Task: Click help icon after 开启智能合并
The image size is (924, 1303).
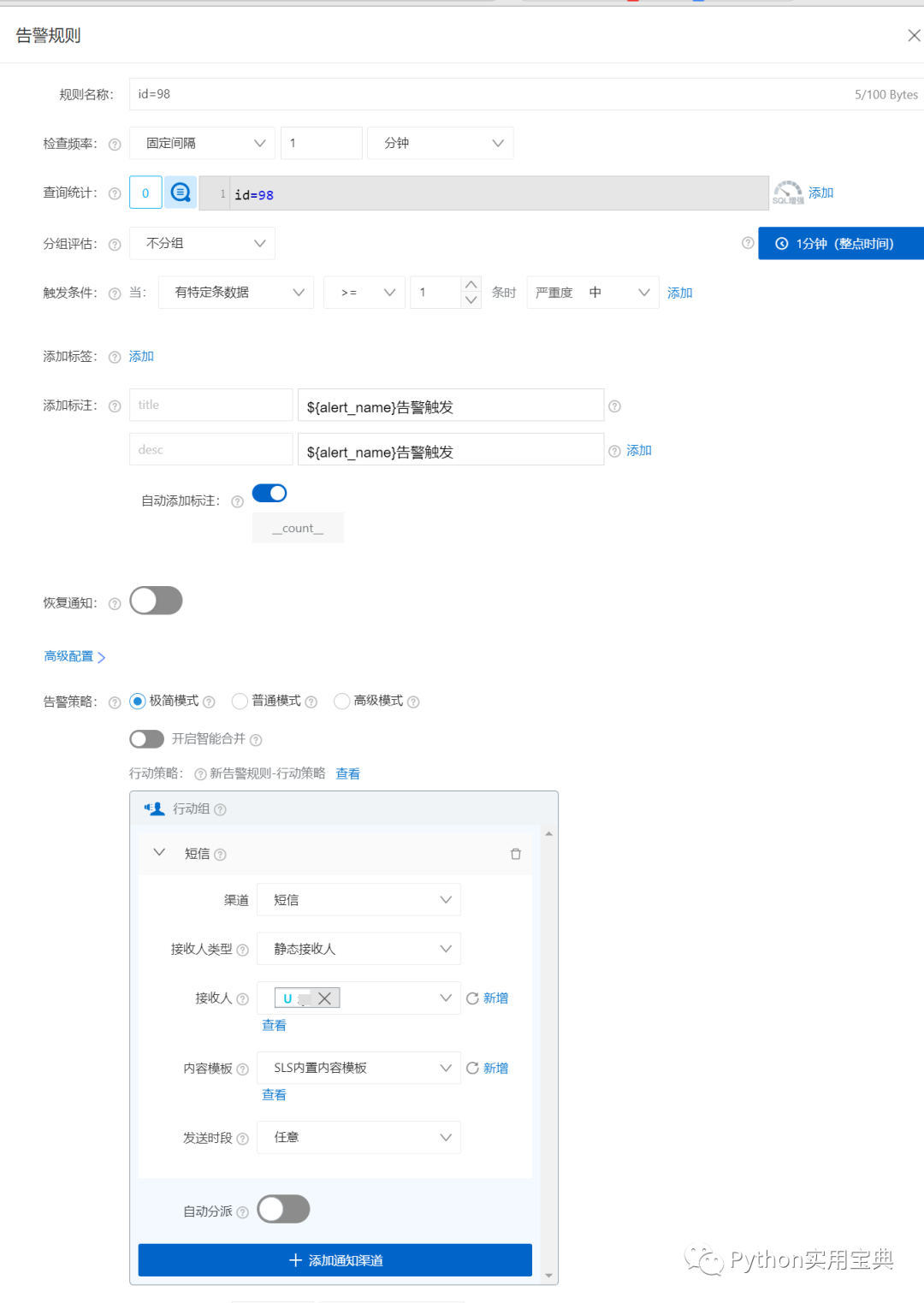Action: click(x=256, y=740)
